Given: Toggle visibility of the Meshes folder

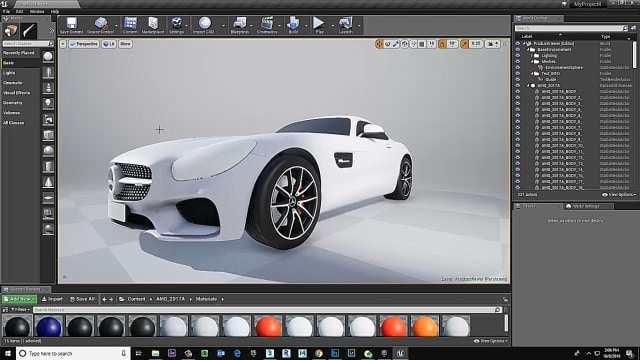Looking at the screenshot, I should tap(518, 62).
